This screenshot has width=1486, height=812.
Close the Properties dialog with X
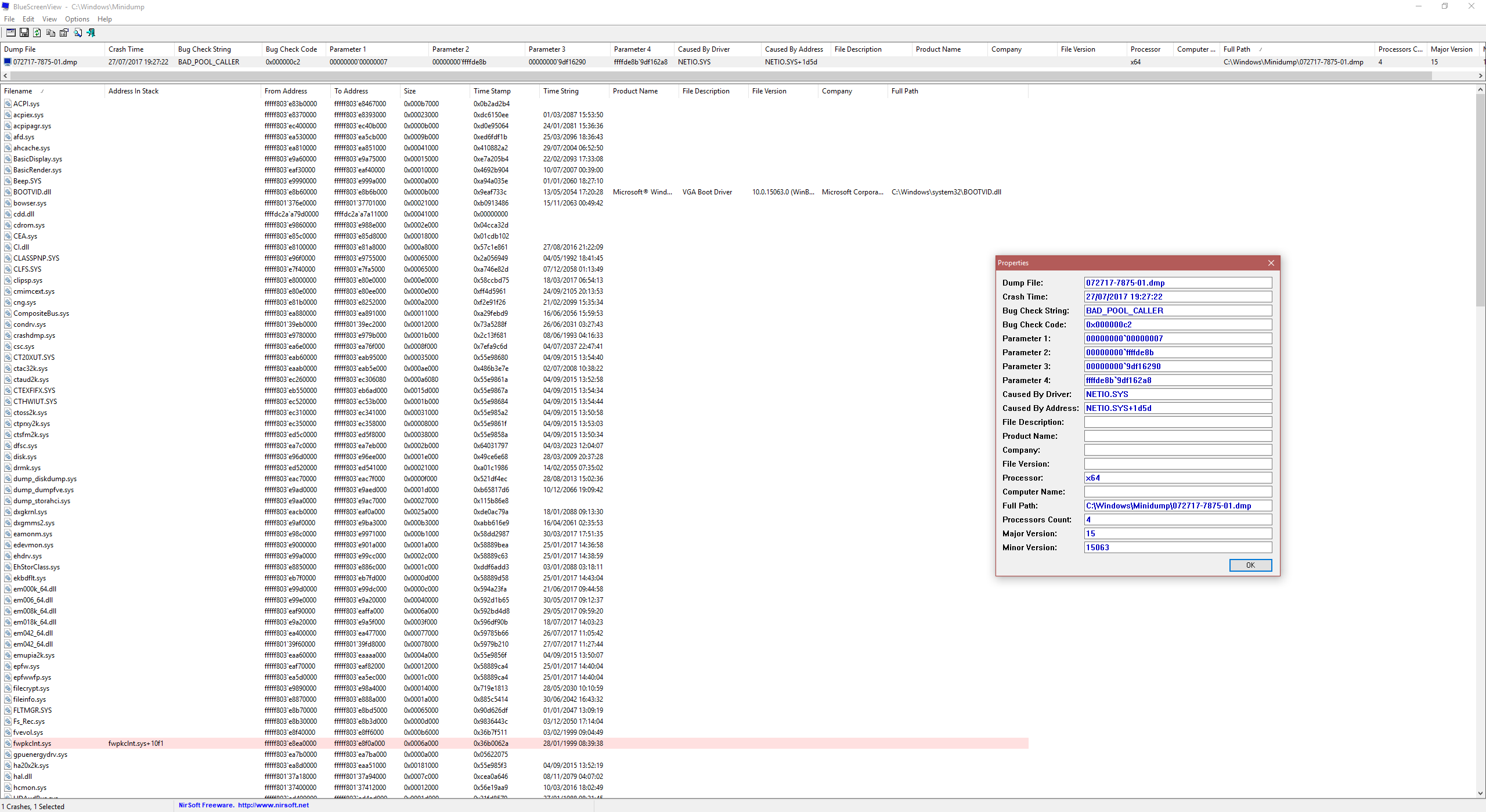point(1271,263)
